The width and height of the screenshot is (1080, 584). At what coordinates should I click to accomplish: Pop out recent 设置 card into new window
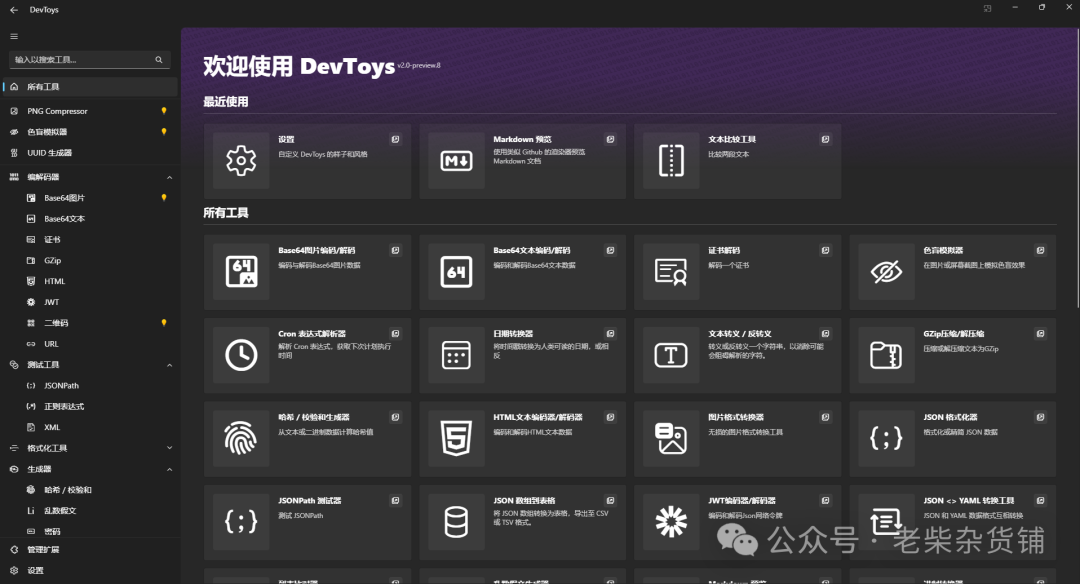tap(395, 139)
